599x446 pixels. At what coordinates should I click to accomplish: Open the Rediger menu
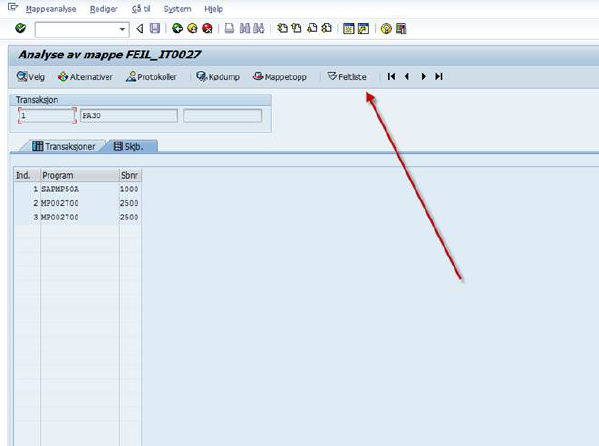[x=104, y=9]
